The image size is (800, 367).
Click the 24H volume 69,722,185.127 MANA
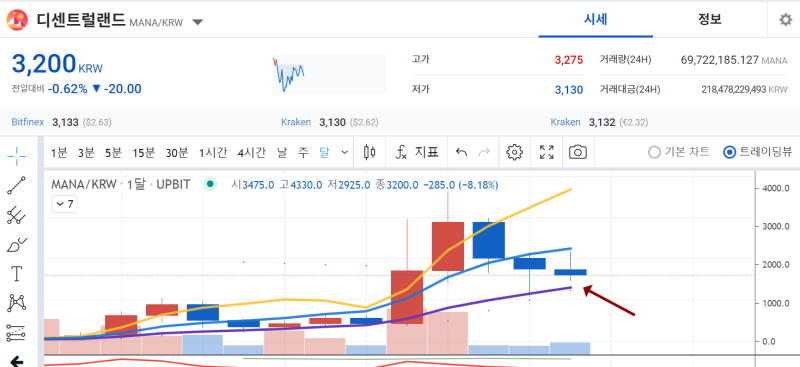[734, 60]
